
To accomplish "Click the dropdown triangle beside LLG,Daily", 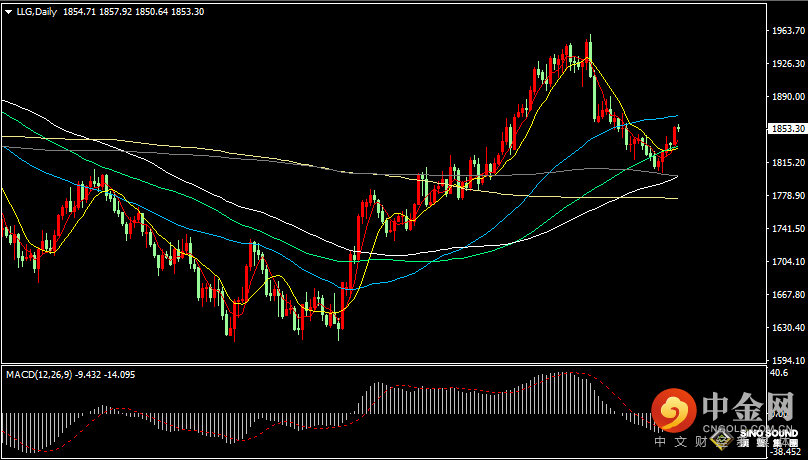I will click(x=8, y=10).
